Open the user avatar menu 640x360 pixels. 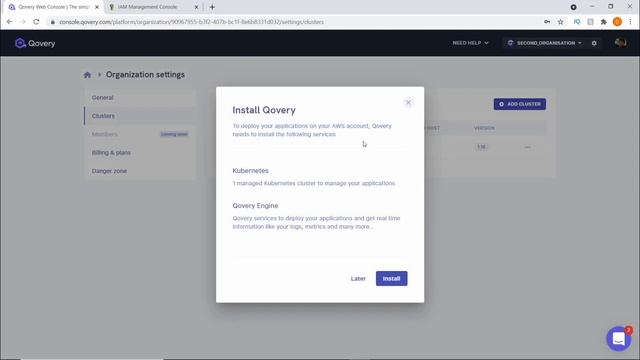pyautogui.click(x=620, y=42)
